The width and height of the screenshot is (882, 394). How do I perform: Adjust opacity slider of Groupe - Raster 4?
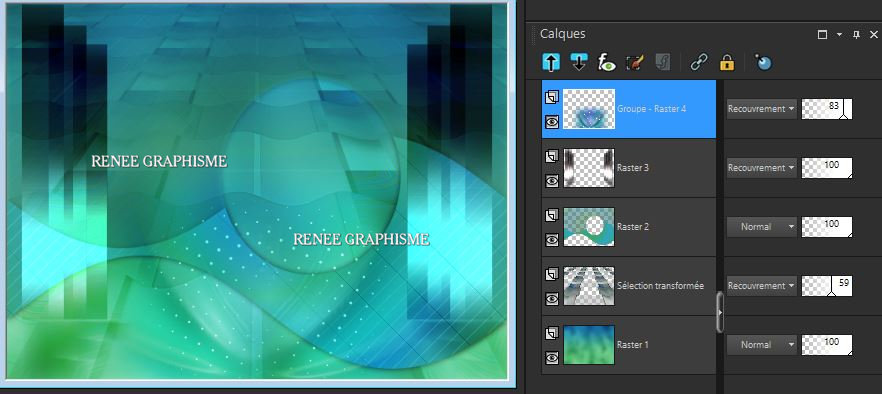(x=827, y=109)
